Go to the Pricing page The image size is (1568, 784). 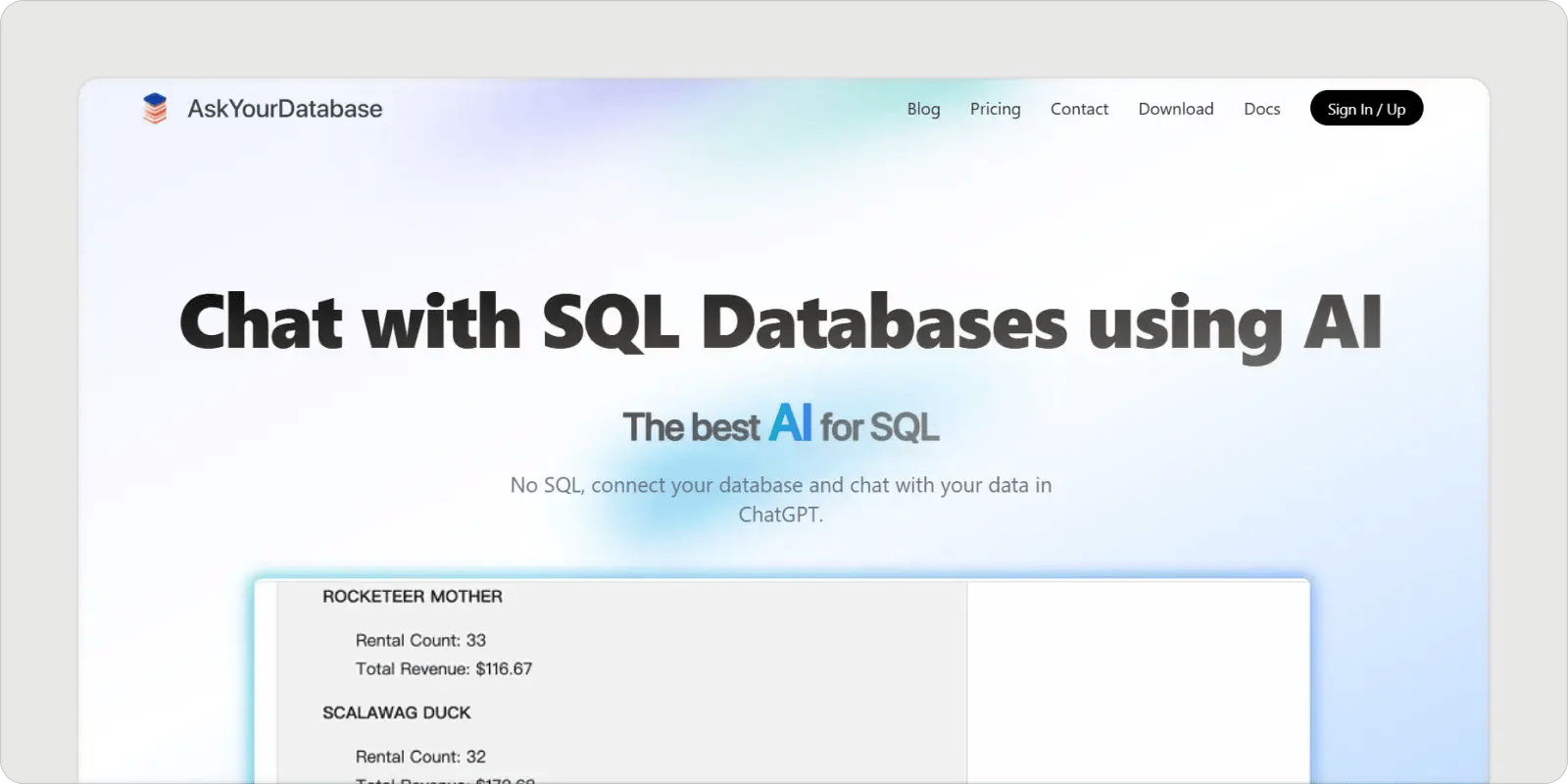point(995,109)
